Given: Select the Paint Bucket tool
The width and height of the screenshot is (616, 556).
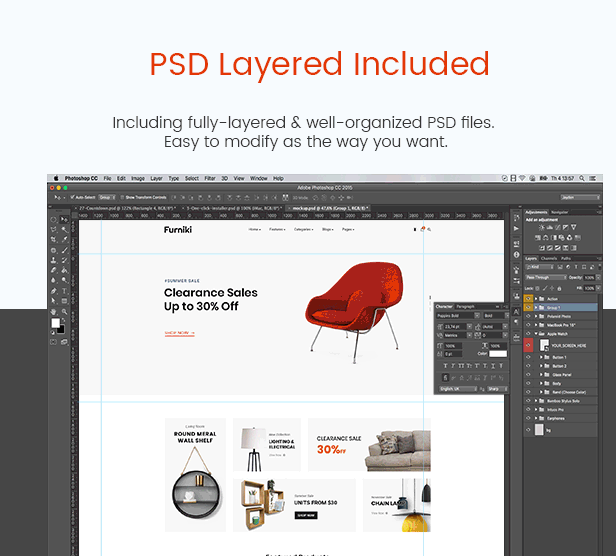Looking at the screenshot, I should point(64,270).
